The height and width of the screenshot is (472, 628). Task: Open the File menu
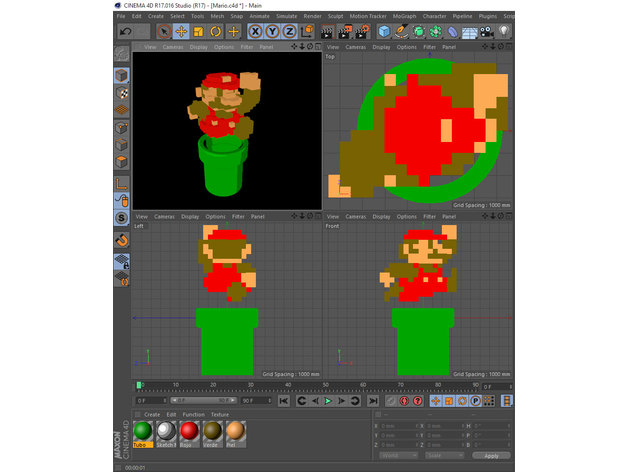click(x=121, y=16)
